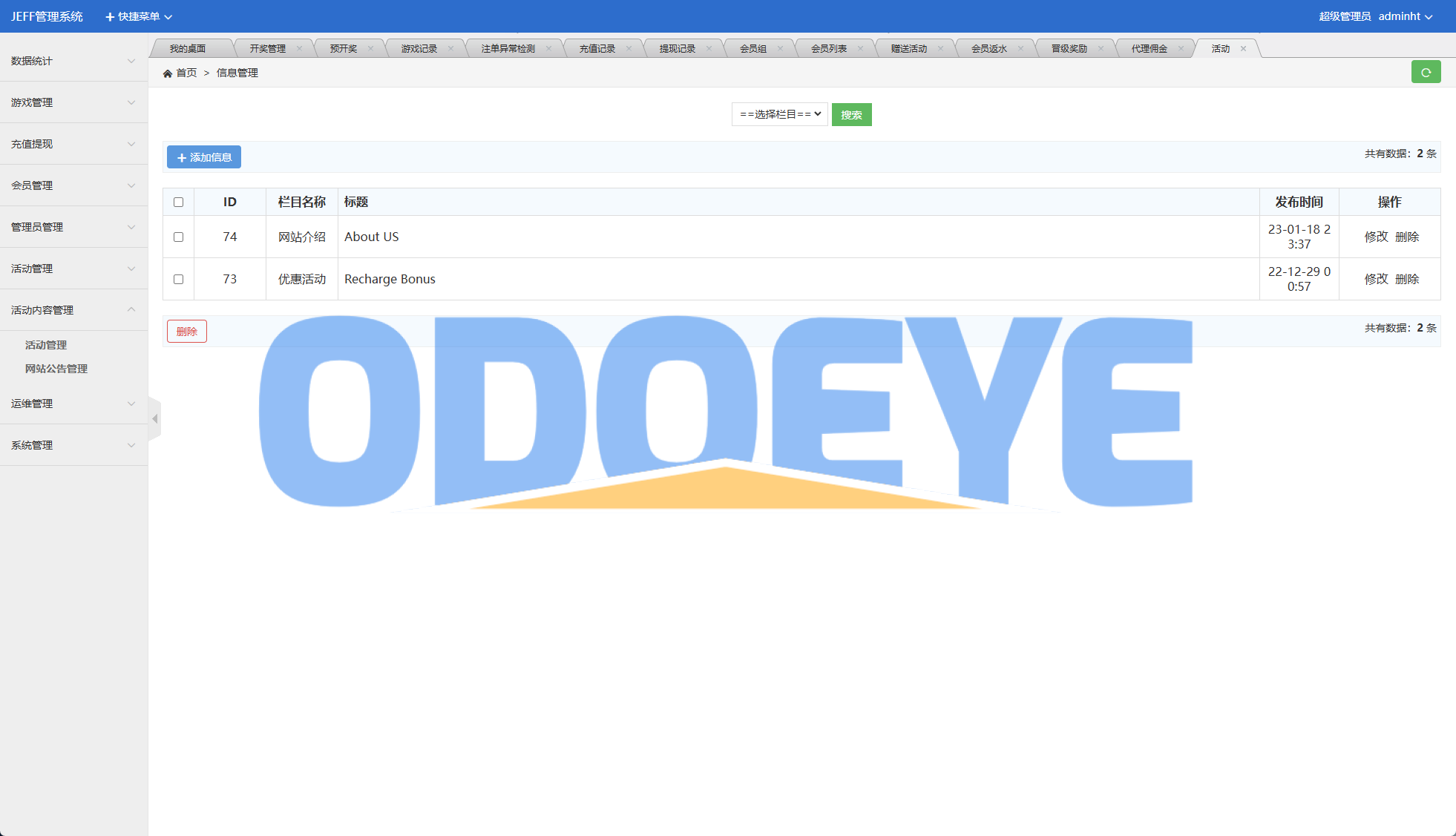Image resolution: width=1456 pixels, height=836 pixels.
Task: Close the 会员列表 tab with its X
Action: click(x=860, y=49)
